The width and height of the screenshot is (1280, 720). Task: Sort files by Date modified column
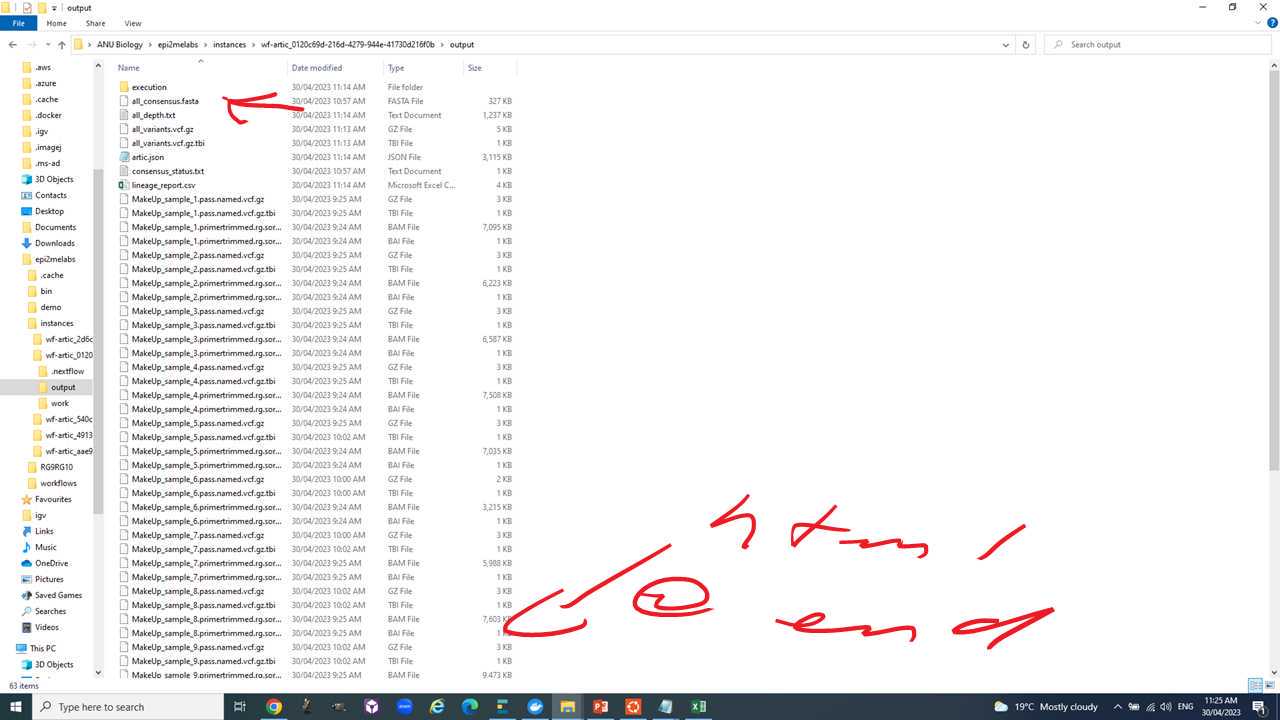pyautogui.click(x=317, y=68)
